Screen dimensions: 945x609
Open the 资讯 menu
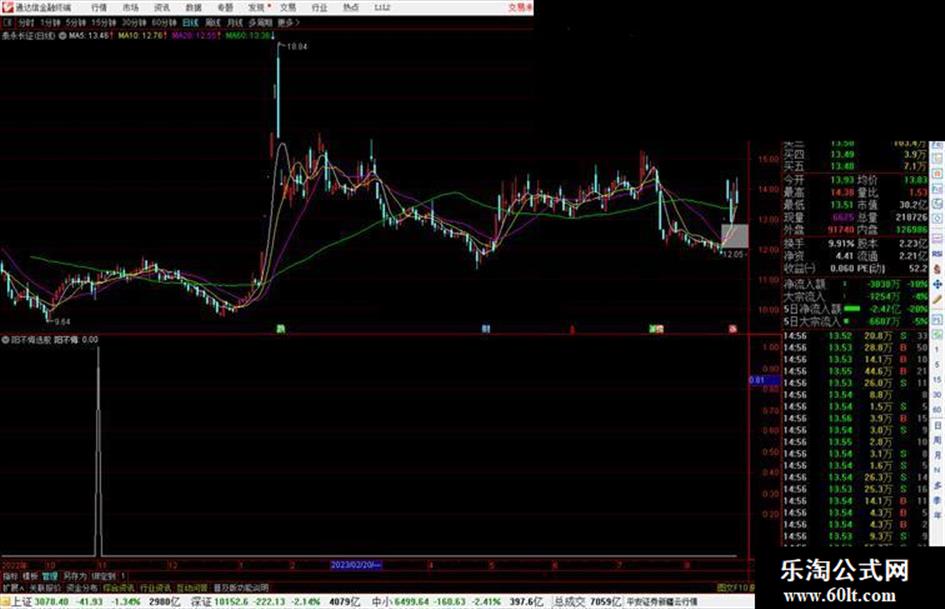pos(162,8)
